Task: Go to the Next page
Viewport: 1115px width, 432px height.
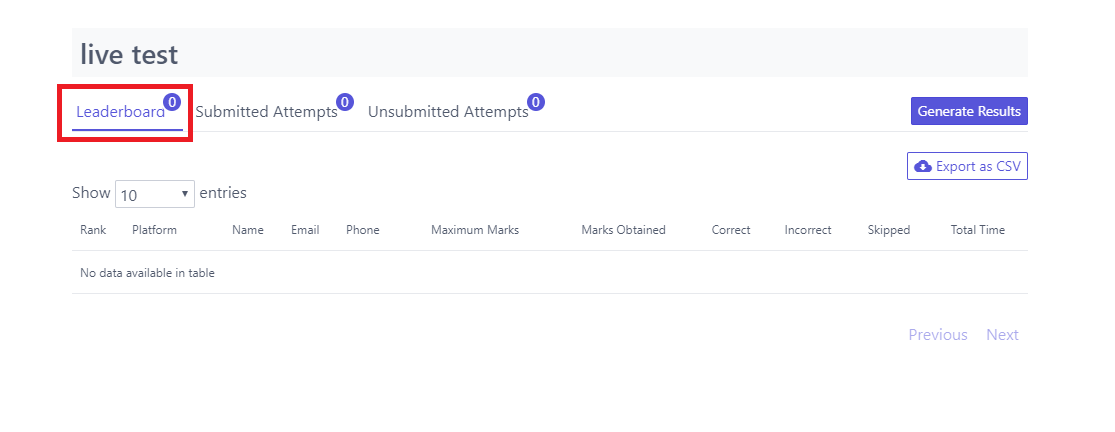Action: pos(1002,335)
